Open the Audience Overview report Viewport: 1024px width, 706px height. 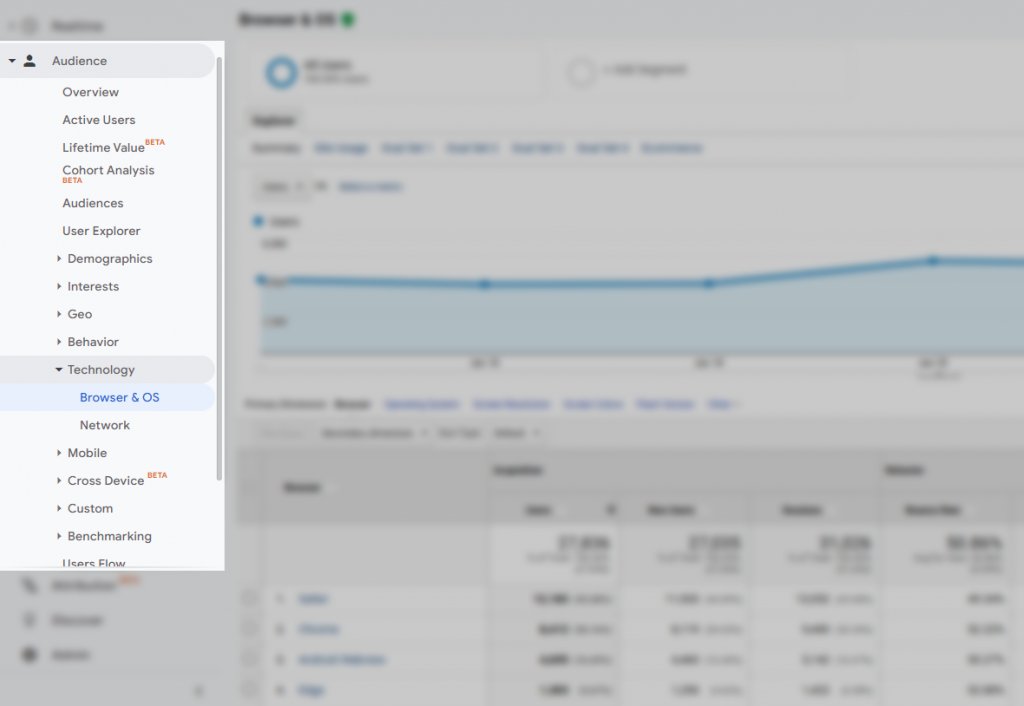click(90, 92)
